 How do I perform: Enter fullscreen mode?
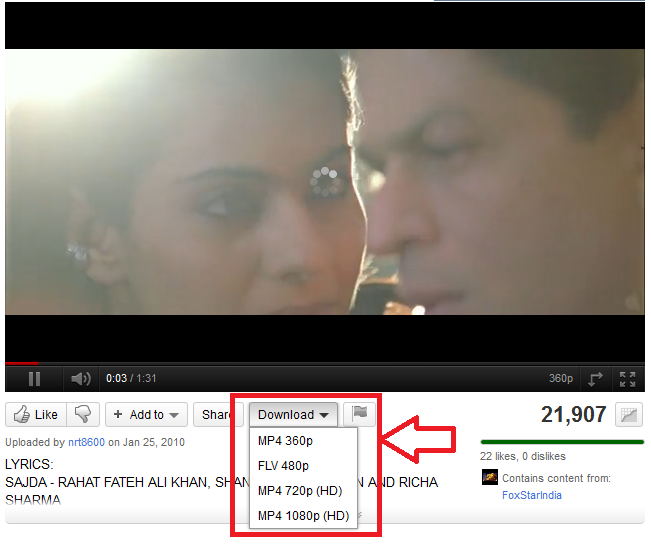[x=627, y=379]
